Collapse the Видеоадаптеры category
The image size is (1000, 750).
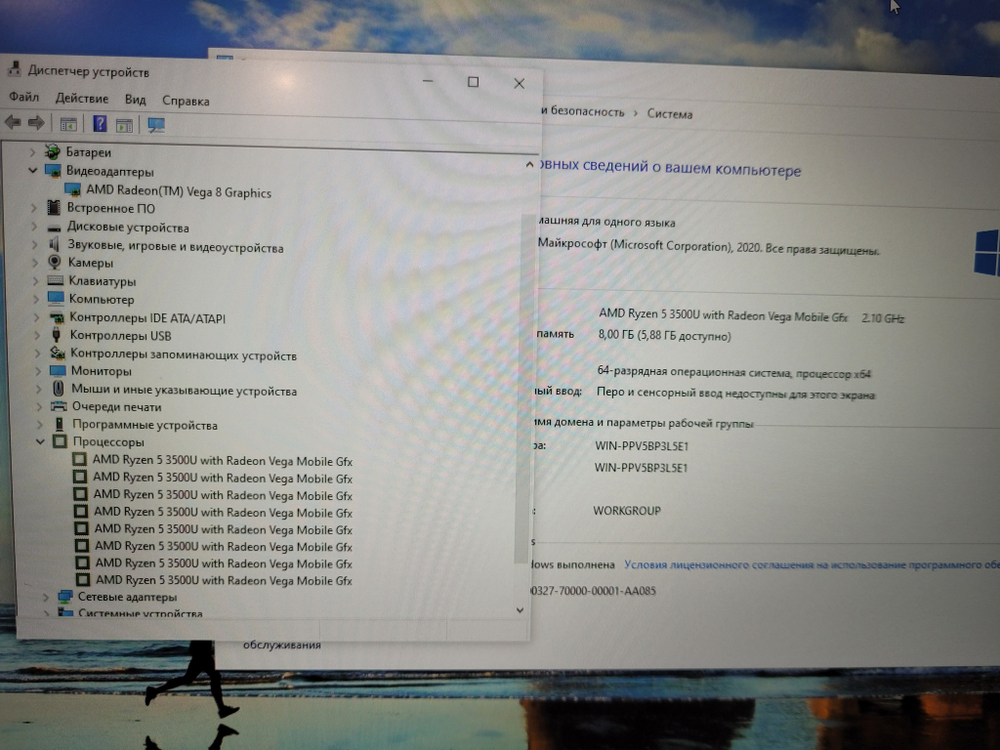click(32, 171)
